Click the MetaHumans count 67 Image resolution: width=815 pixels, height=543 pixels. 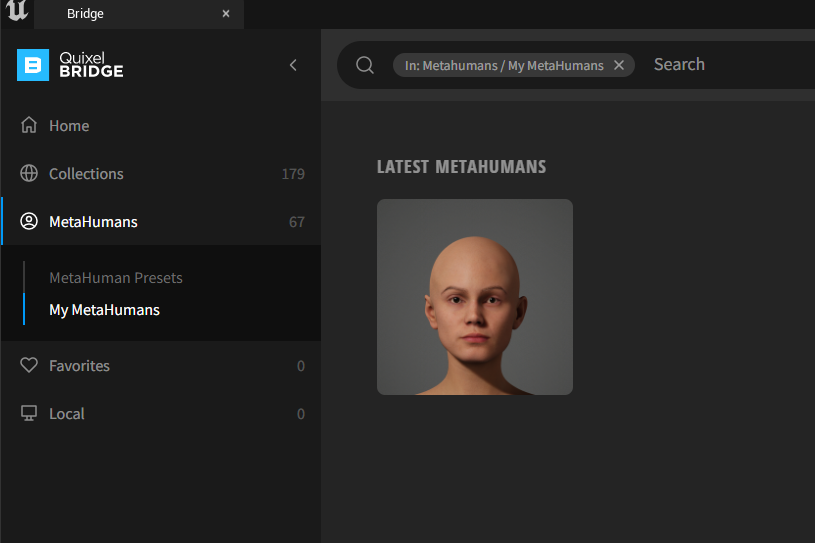[x=297, y=222]
